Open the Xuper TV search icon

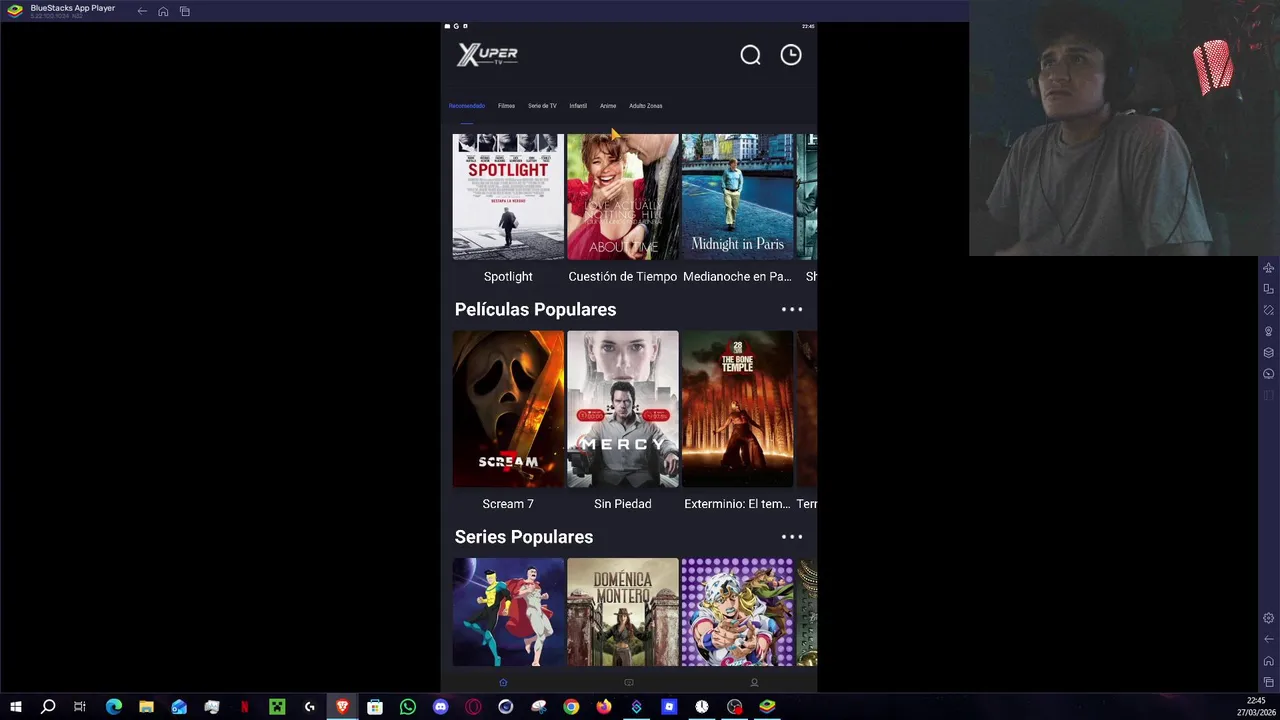click(750, 55)
